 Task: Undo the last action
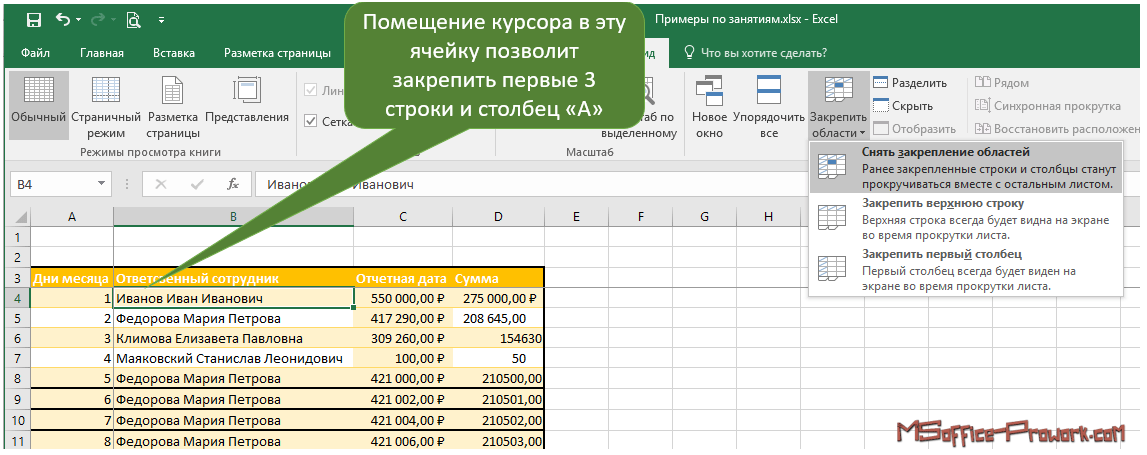[x=63, y=20]
